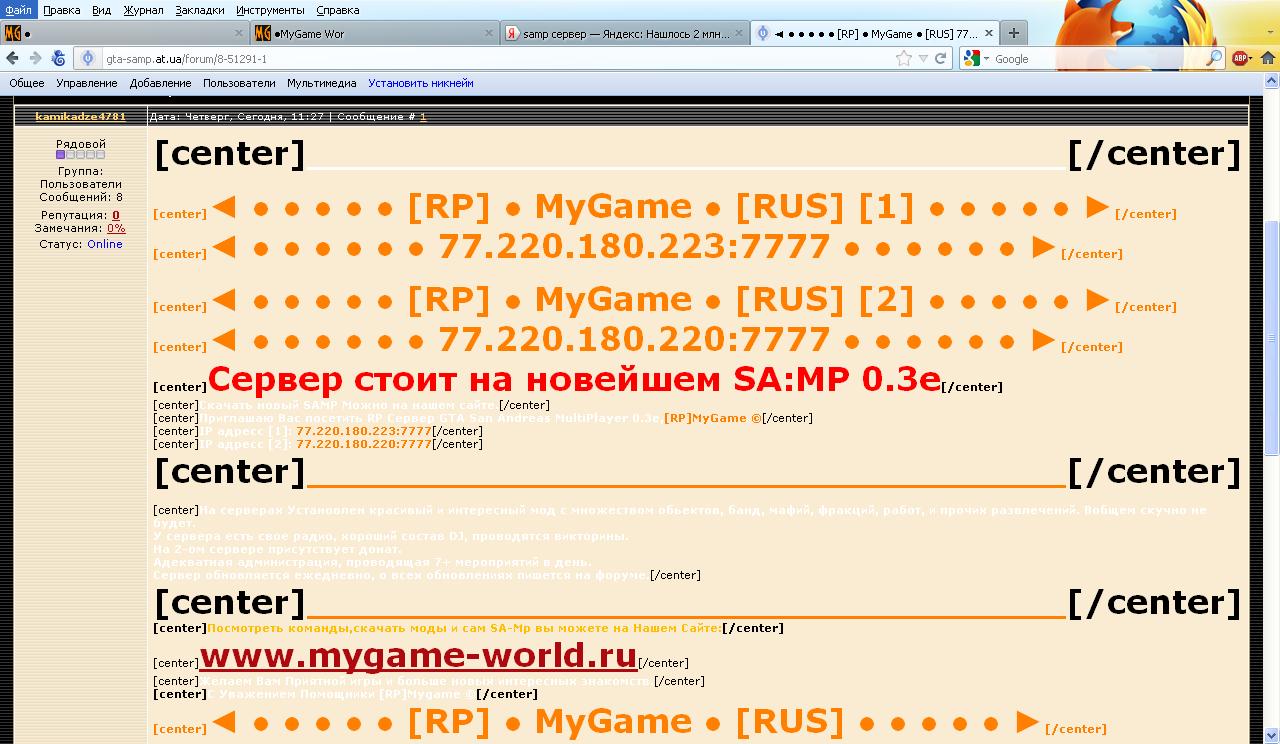Click the site identity icon in the address bar
This screenshot has width=1280, height=744.
(x=89, y=59)
